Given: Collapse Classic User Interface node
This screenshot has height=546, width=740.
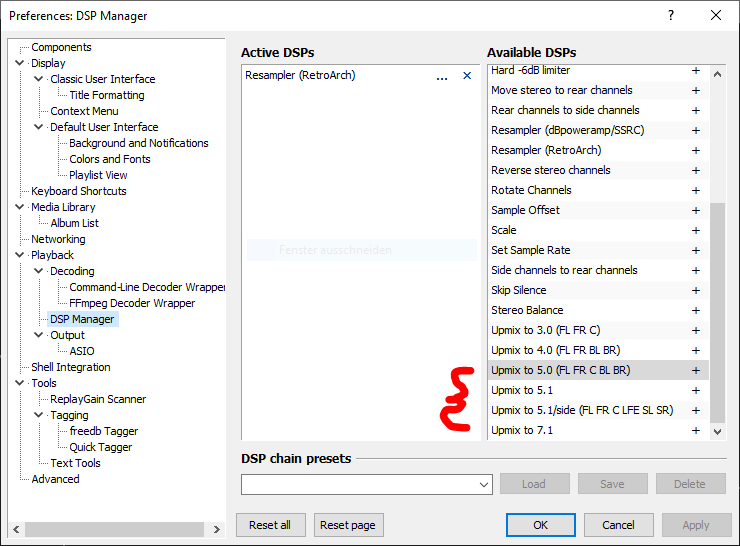Looking at the screenshot, I should click(x=39, y=79).
